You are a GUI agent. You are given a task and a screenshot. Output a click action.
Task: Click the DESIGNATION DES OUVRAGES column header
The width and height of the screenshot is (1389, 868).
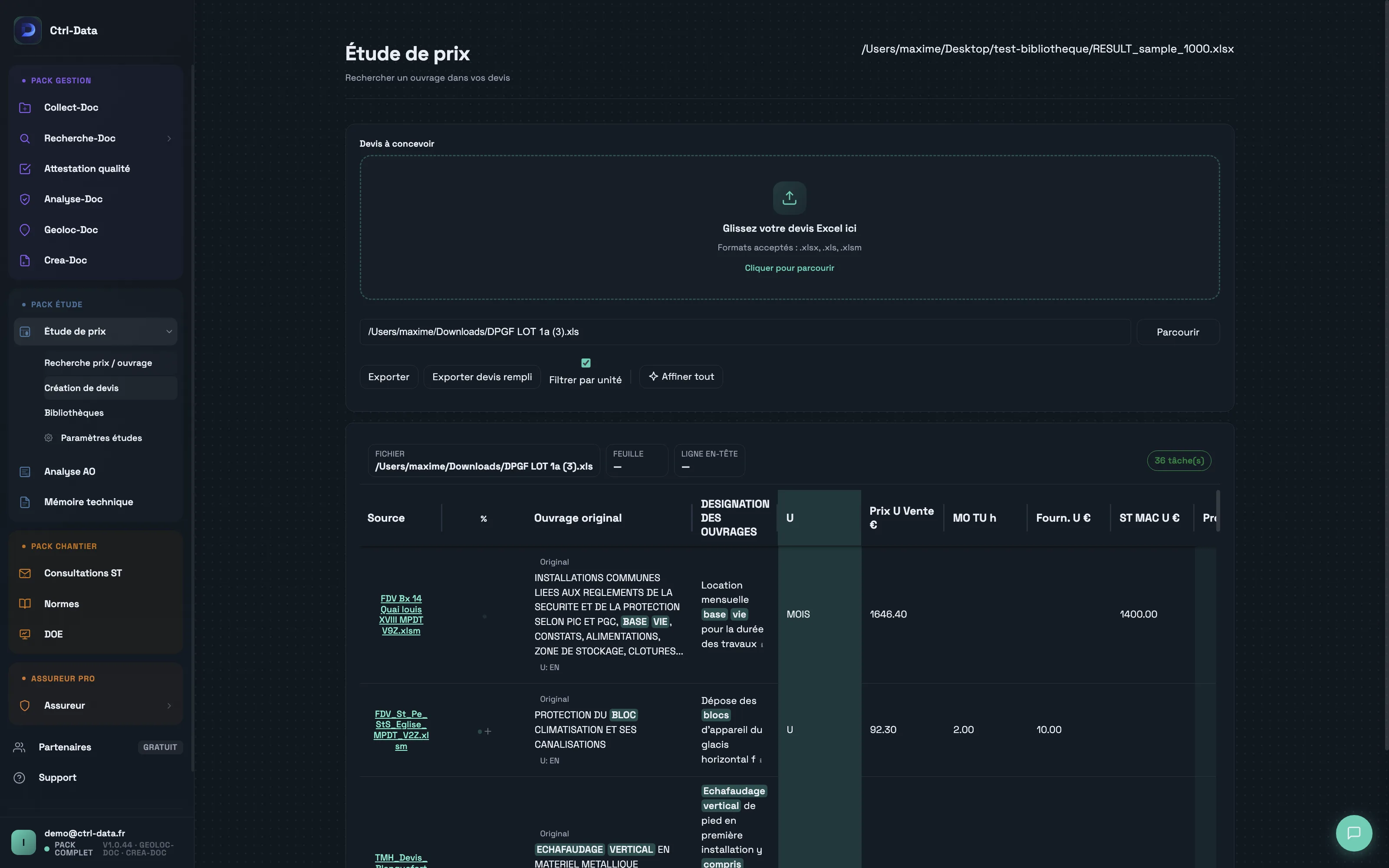pos(735,518)
